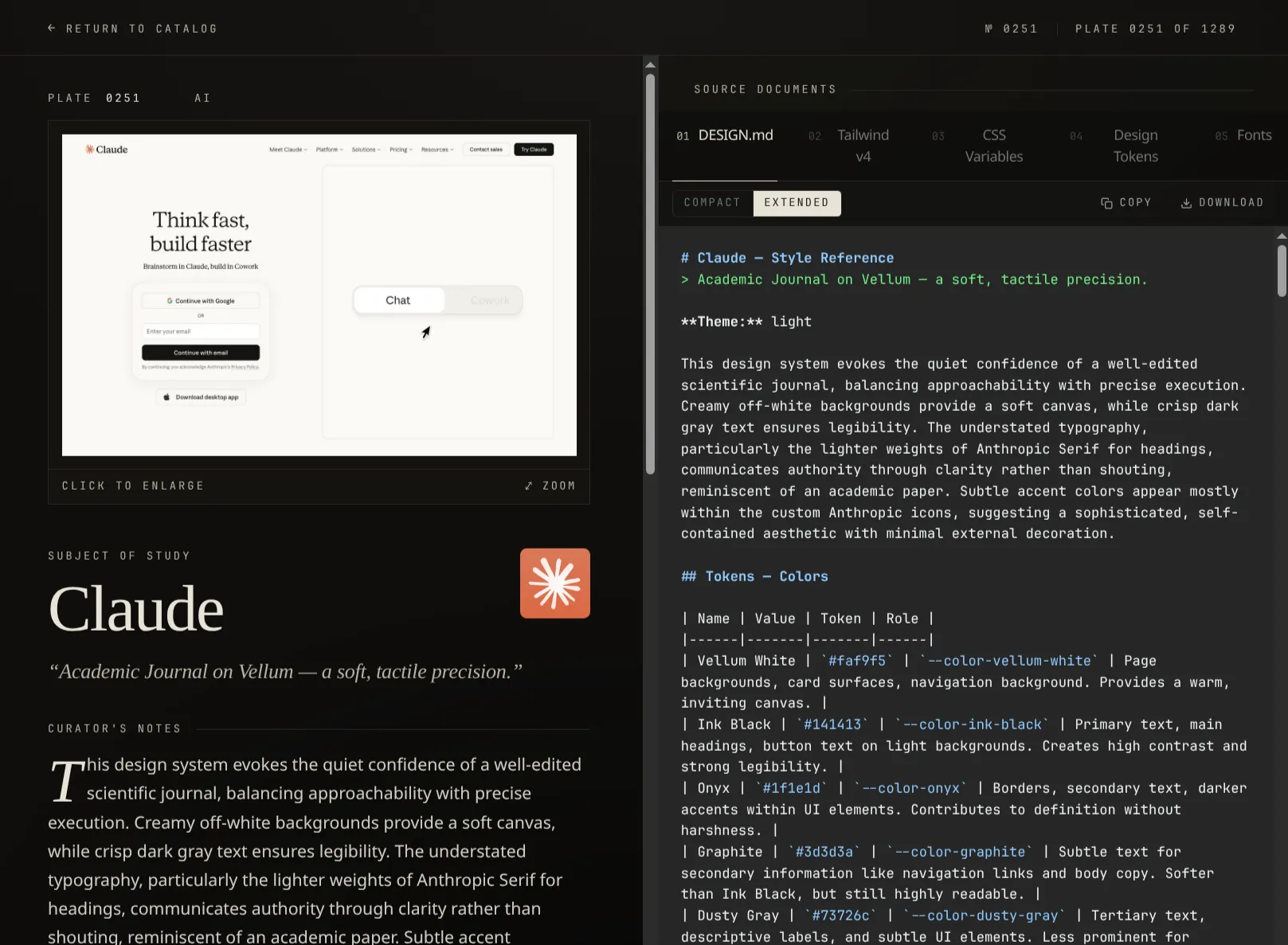
Task: Click the **Theme:** light line
Action: click(x=746, y=322)
